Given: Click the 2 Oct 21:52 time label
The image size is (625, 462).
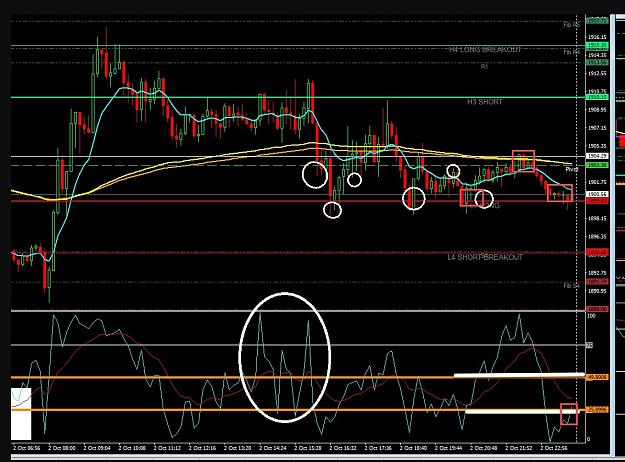Looking at the screenshot, I should (519, 448).
